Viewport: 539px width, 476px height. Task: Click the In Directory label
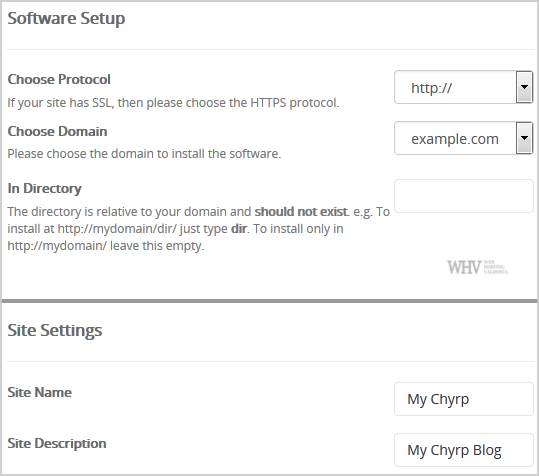(45, 189)
